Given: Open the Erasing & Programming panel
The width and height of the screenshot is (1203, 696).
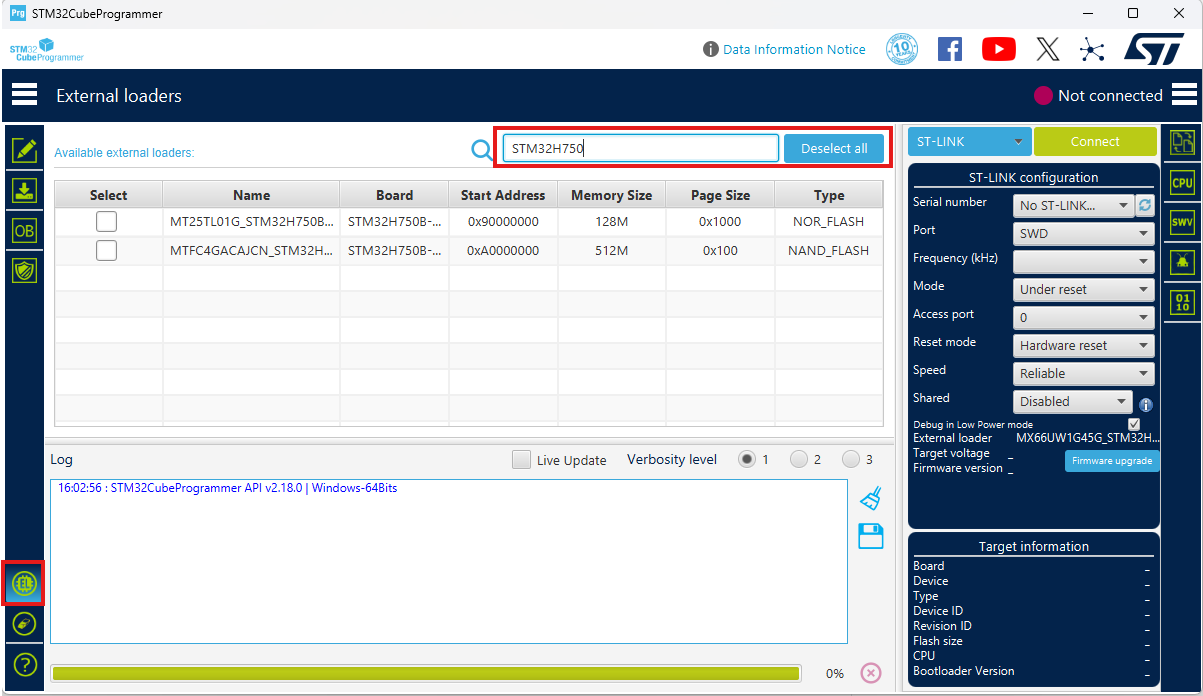Looking at the screenshot, I should (22, 190).
